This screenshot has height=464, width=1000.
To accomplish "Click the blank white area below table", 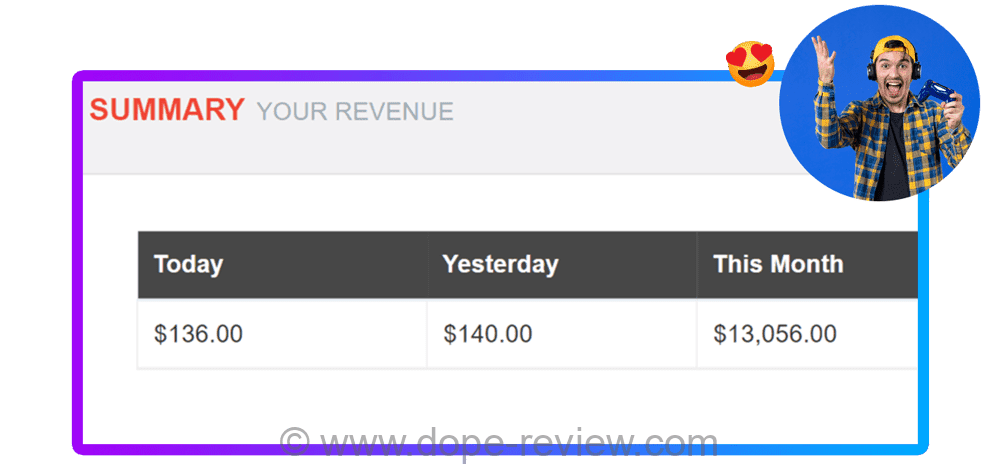I will click(x=500, y=400).
